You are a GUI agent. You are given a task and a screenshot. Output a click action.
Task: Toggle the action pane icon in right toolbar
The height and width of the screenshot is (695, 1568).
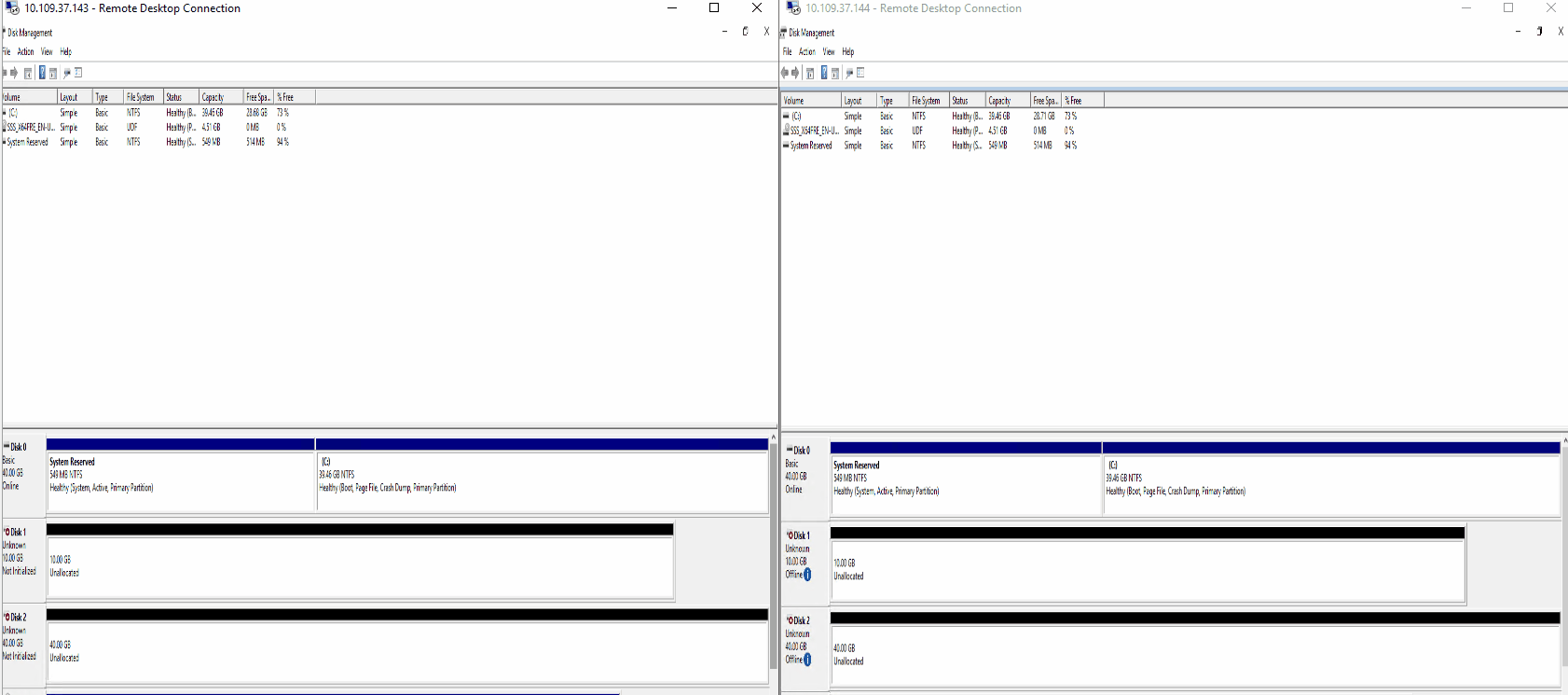(835, 73)
